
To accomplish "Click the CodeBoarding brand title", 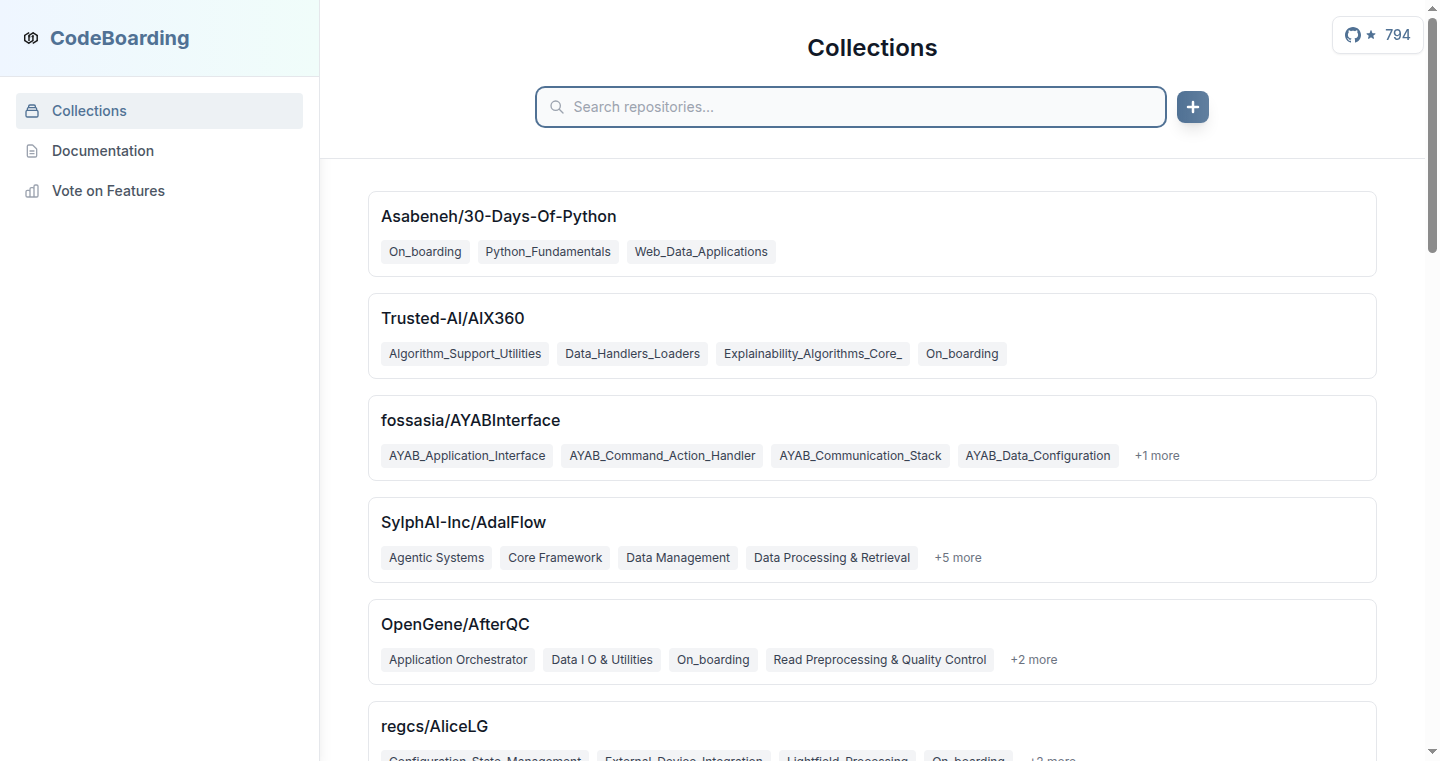I will coord(119,38).
